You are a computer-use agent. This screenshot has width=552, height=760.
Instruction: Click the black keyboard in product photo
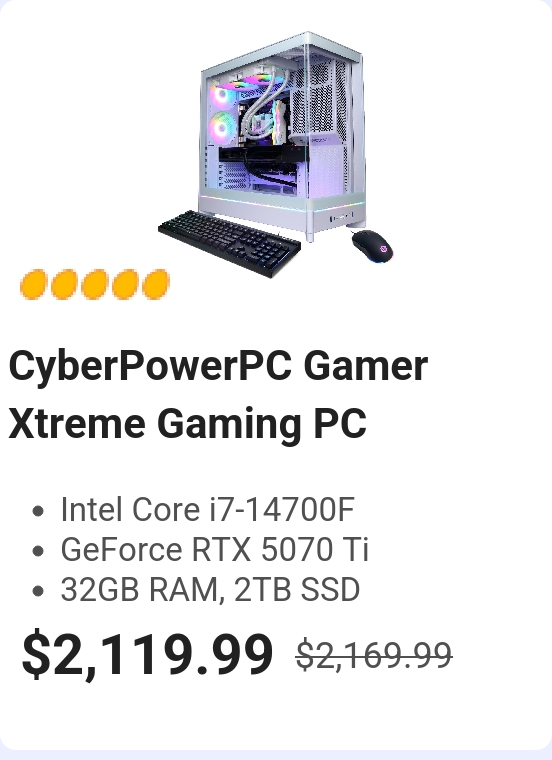[x=230, y=243]
